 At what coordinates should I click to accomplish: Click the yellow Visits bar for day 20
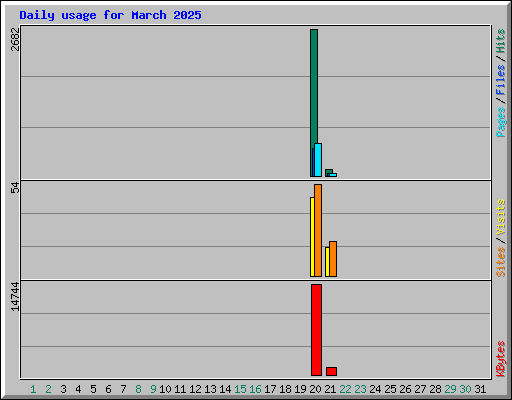(312, 237)
